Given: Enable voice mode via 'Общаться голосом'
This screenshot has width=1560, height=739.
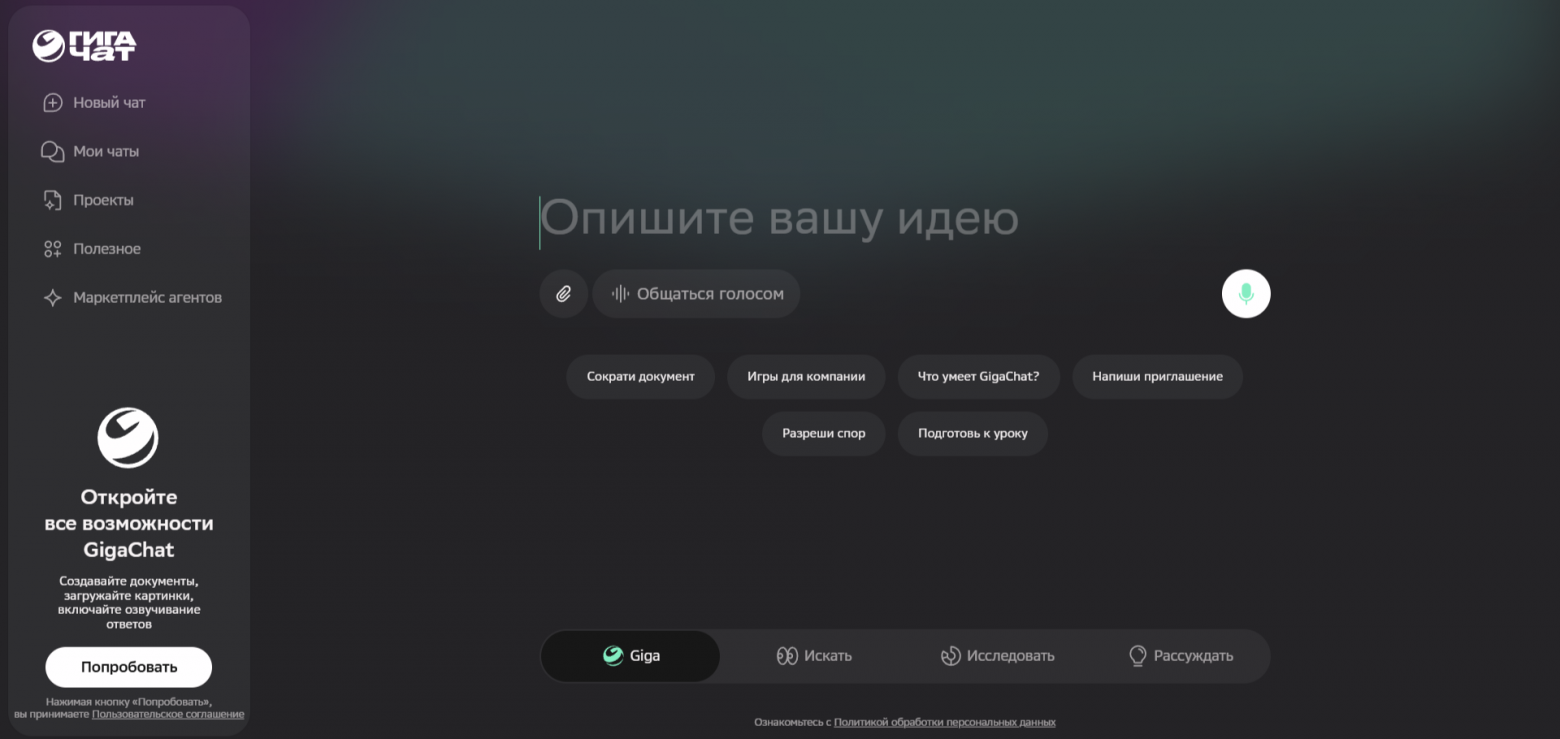Looking at the screenshot, I should [696, 293].
